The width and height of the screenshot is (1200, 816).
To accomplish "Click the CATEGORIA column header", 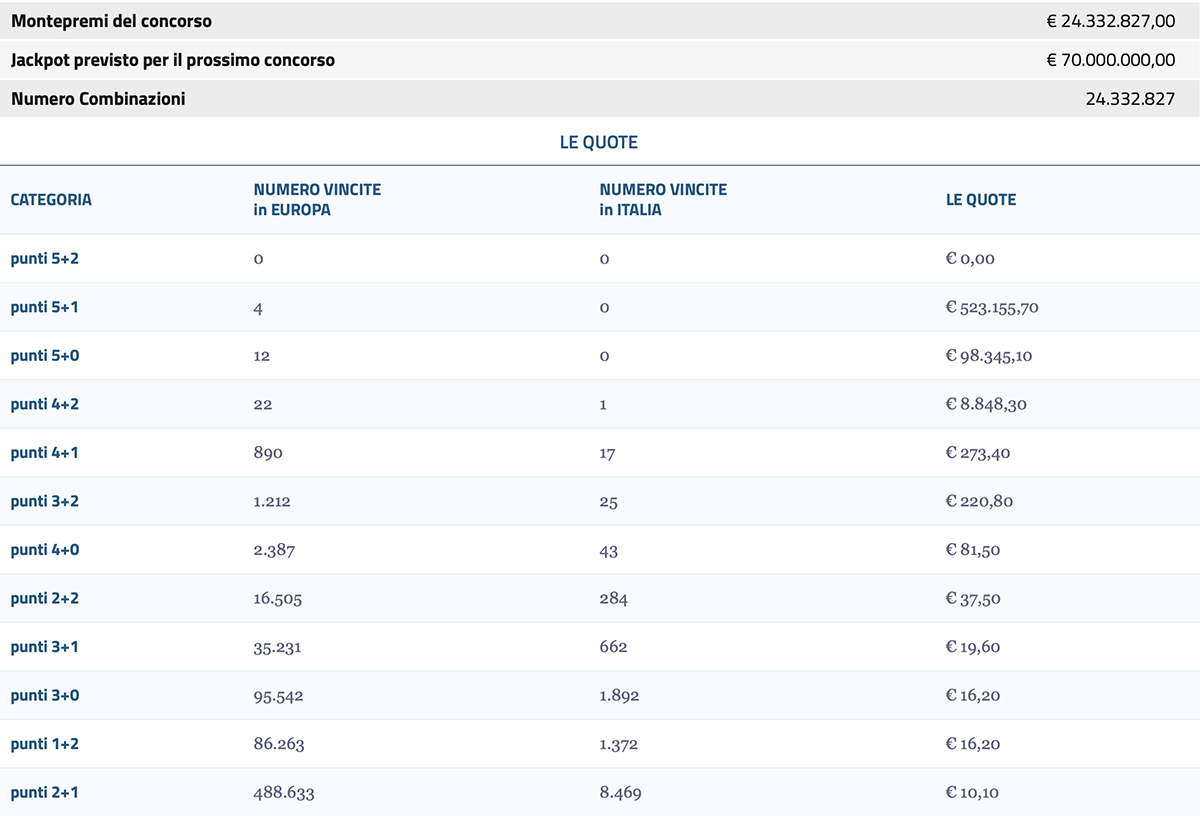I will click(x=51, y=199).
